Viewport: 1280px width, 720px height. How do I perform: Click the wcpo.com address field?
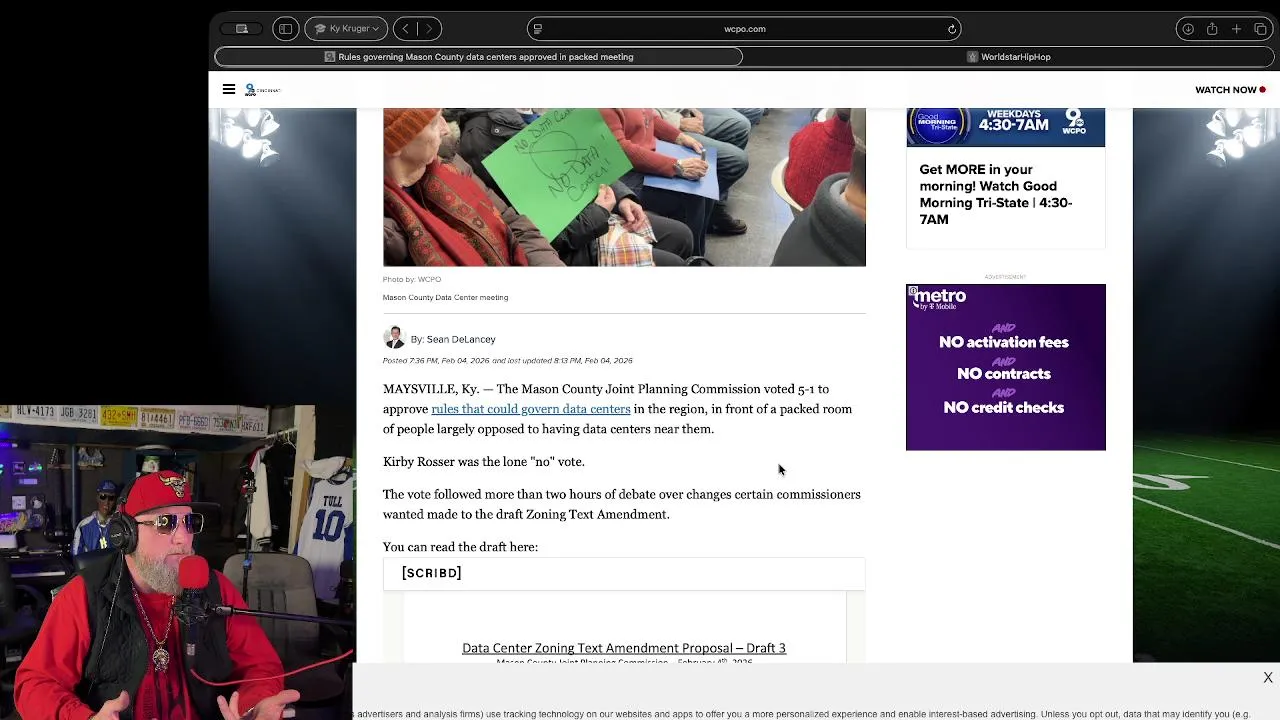[x=745, y=29]
